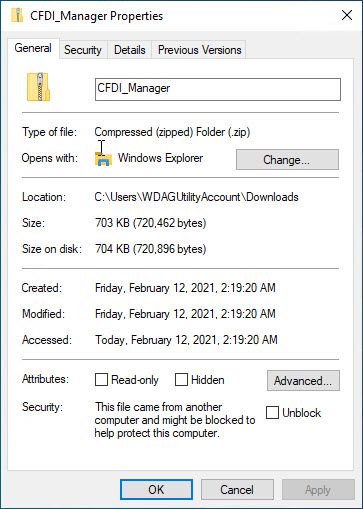Click the Apply button
This screenshot has width=363, height=509.
click(x=318, y=490)
